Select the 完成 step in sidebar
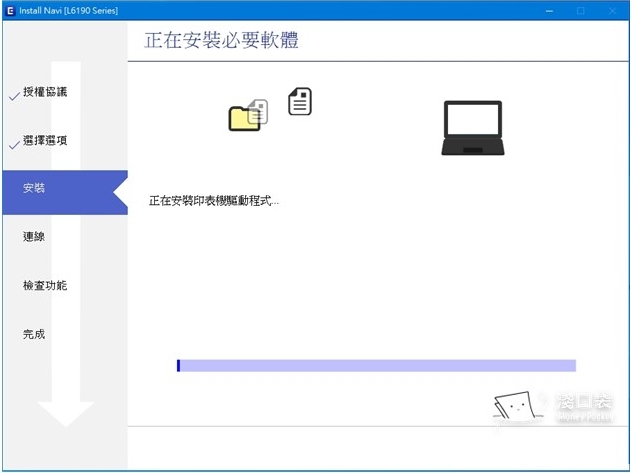The width and height of the screenshot is (632, 473). tap(34, 334)
